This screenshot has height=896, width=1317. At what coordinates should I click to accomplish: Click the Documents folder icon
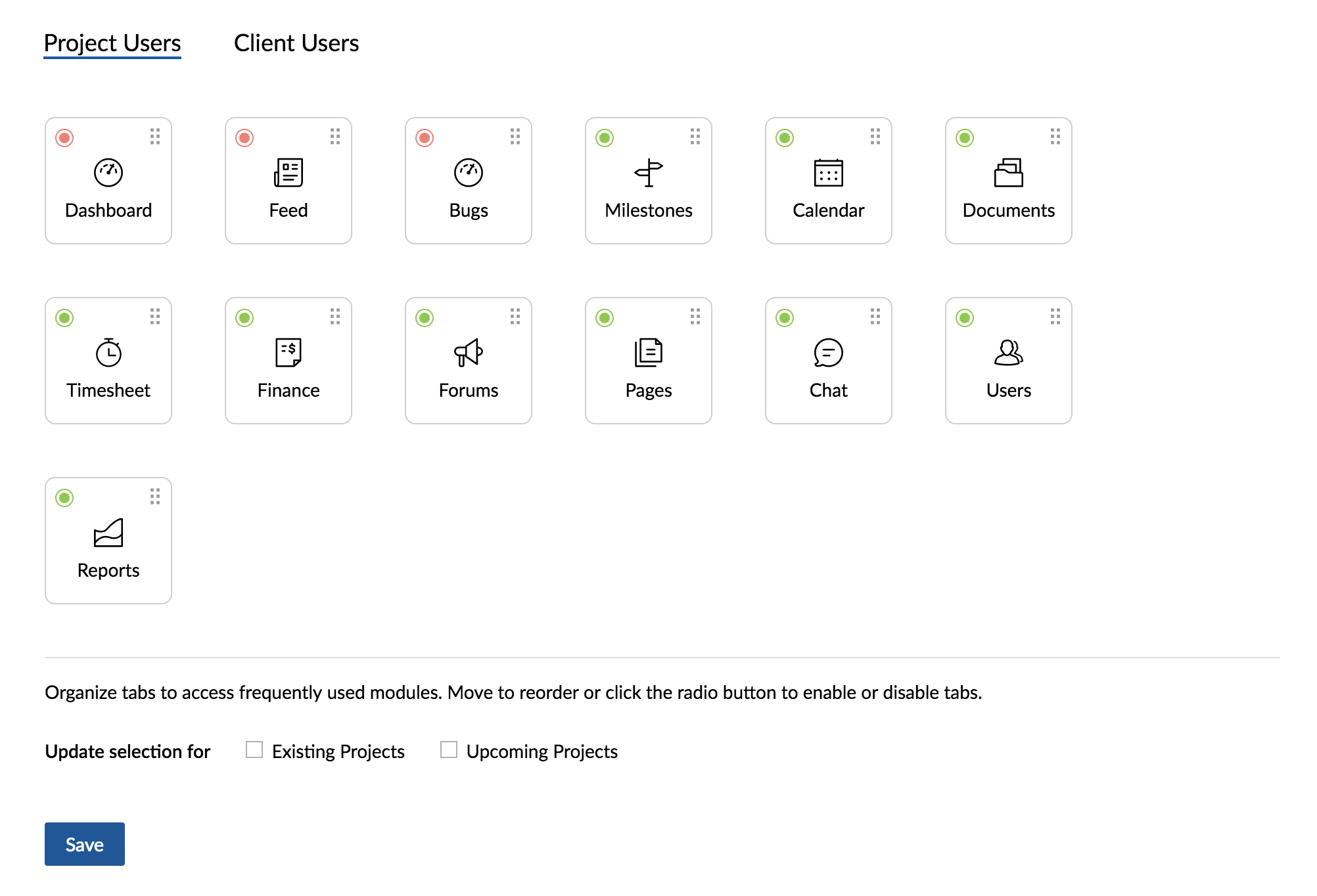click(x=1009, y=173)
